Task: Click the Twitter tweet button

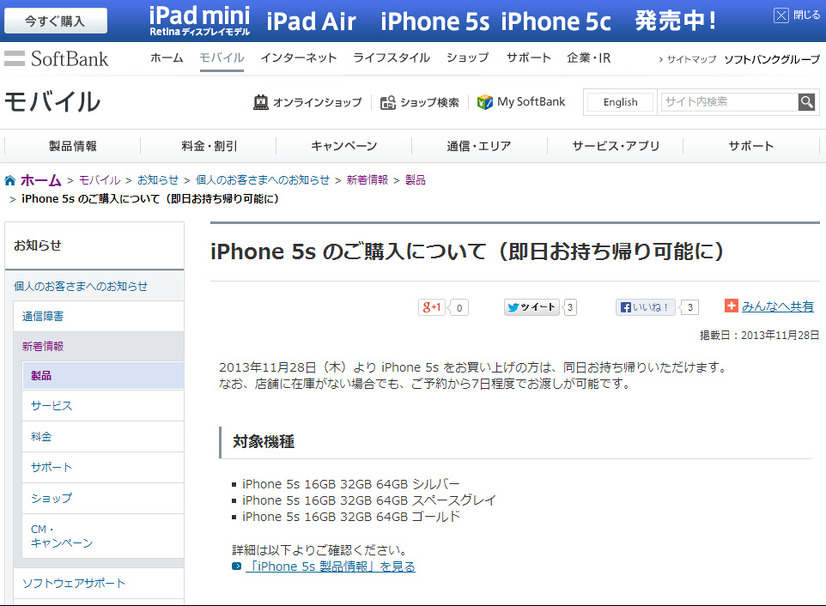Action: pos(532,307)
